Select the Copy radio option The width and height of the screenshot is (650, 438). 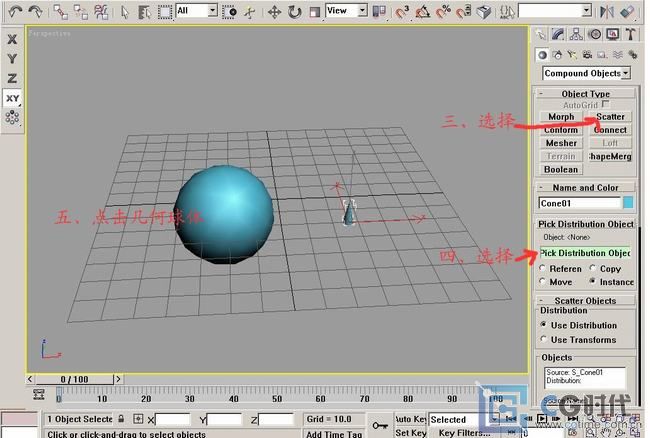[593, 269]
